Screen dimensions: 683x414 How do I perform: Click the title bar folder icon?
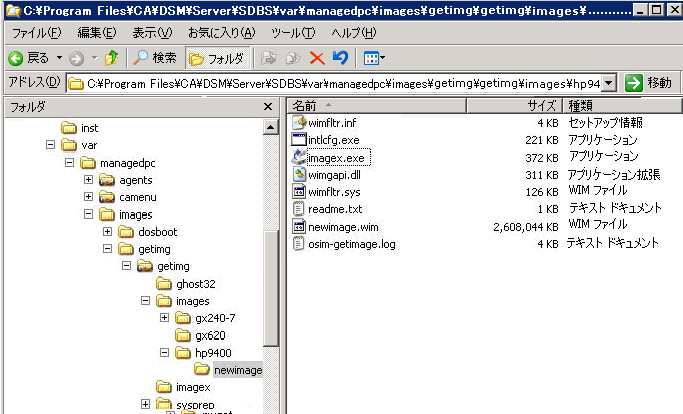click(x=13, y=10)
